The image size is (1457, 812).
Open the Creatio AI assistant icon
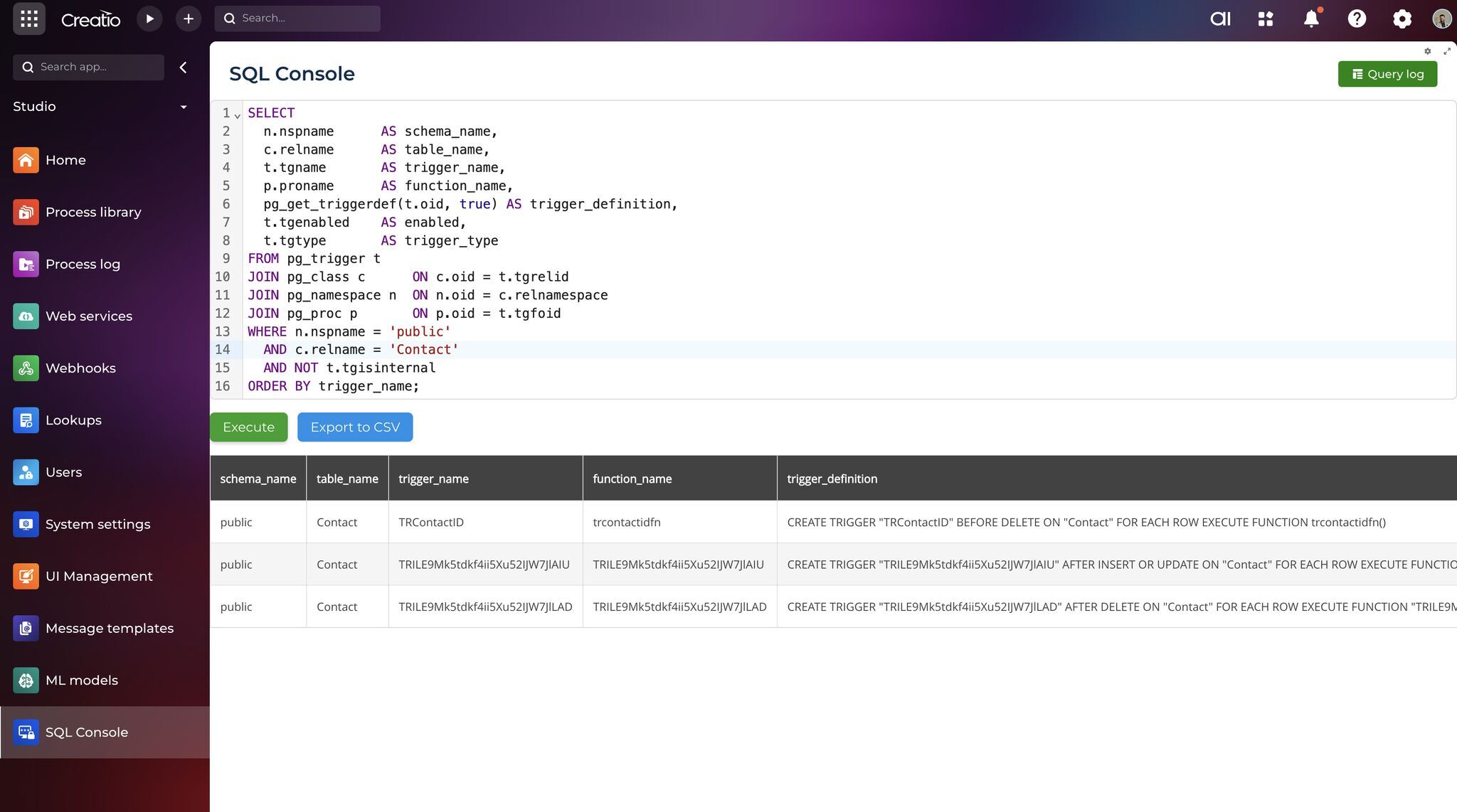click(x=1220, y=18)
